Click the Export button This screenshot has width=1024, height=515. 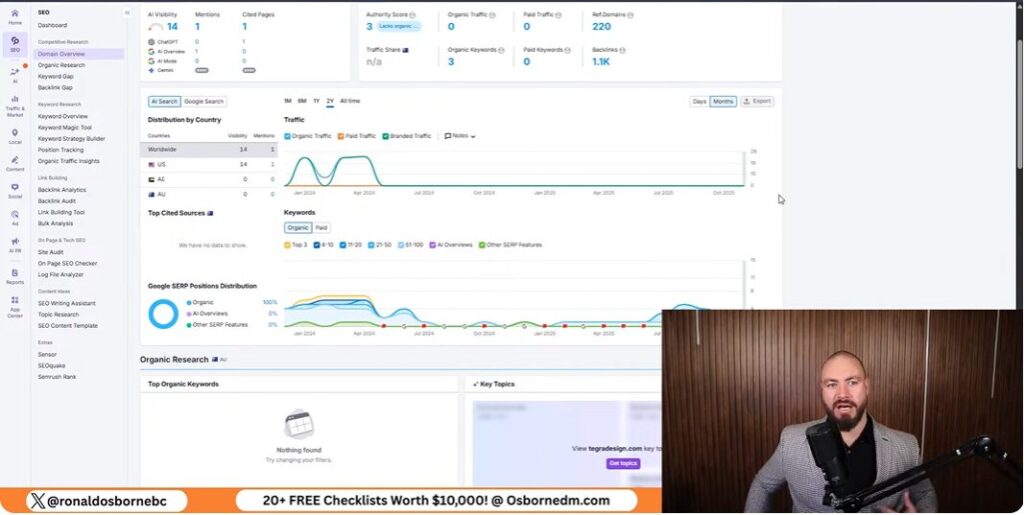757,101
